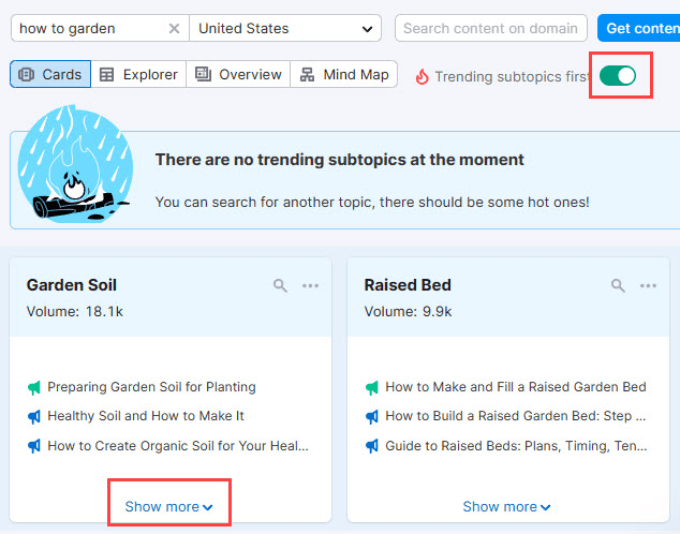The image size is (680, 534).
Task: Click the flame icon beside Trending subtopics
Action: [422, 77]
